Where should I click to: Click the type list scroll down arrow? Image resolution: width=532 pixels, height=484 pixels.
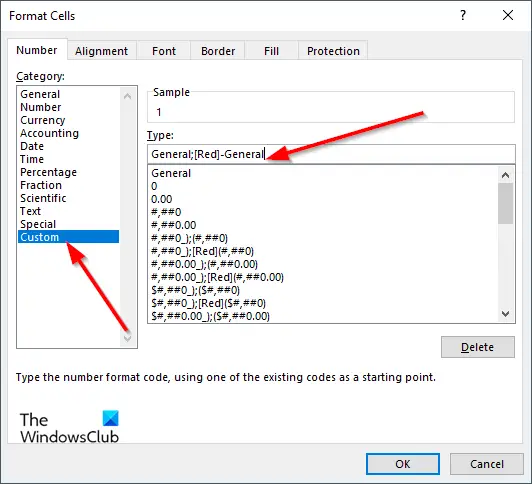(505, 314)
